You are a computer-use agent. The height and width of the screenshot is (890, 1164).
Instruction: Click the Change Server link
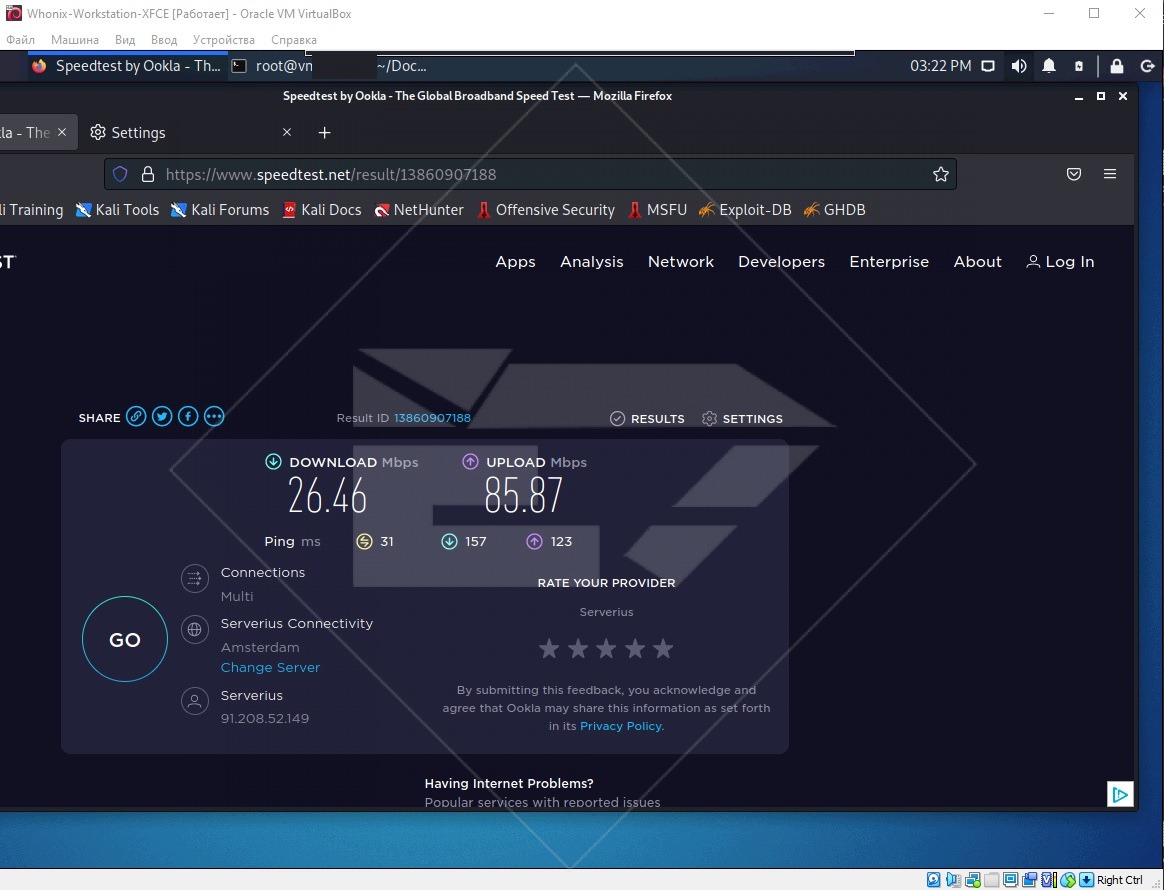pyautogui.click(x=270, y=667)
